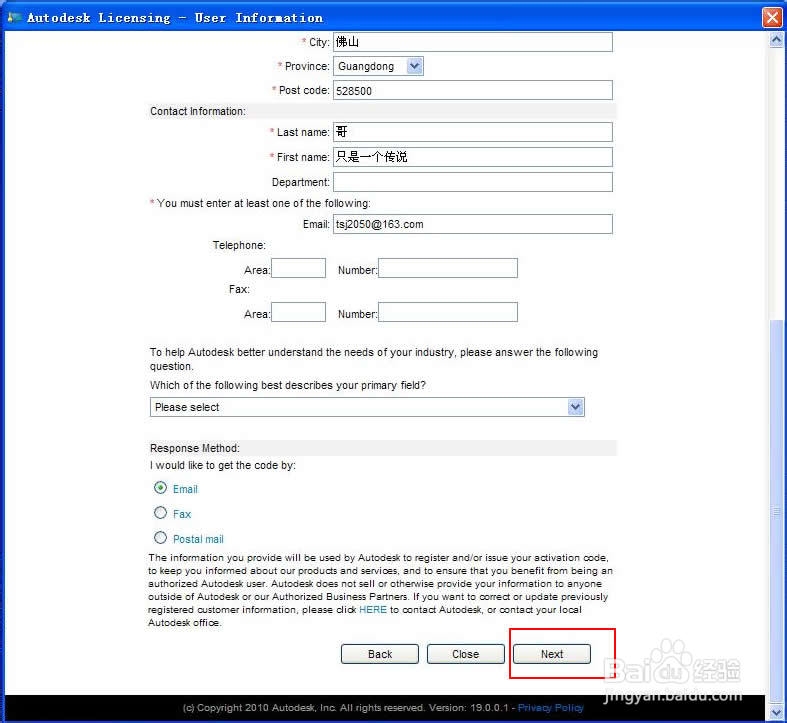This screenshot has height=723, width=787.
Task: Click the Back button
Action: pyautogui.click(x=379, y=654)
